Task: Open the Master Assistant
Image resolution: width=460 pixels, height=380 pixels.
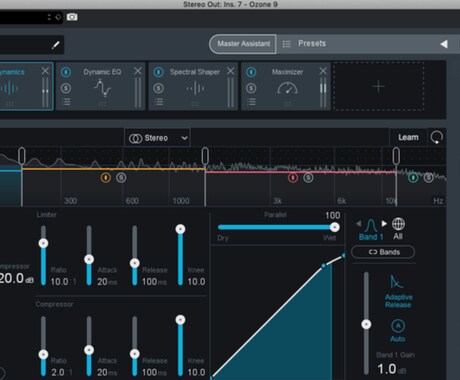Action: pos(243,44)
